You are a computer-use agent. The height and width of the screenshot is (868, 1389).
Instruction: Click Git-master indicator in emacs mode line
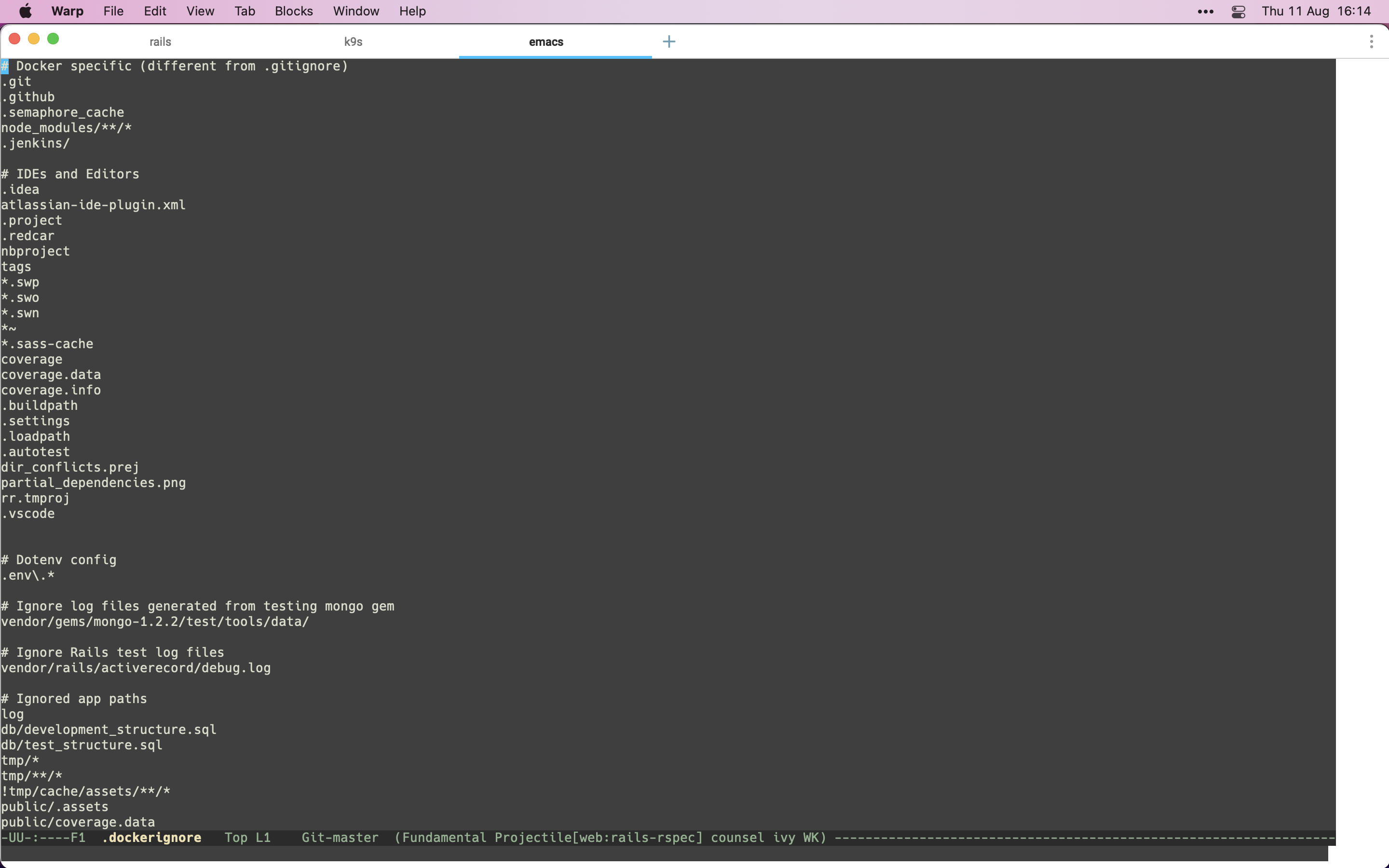tap(339, 838)
